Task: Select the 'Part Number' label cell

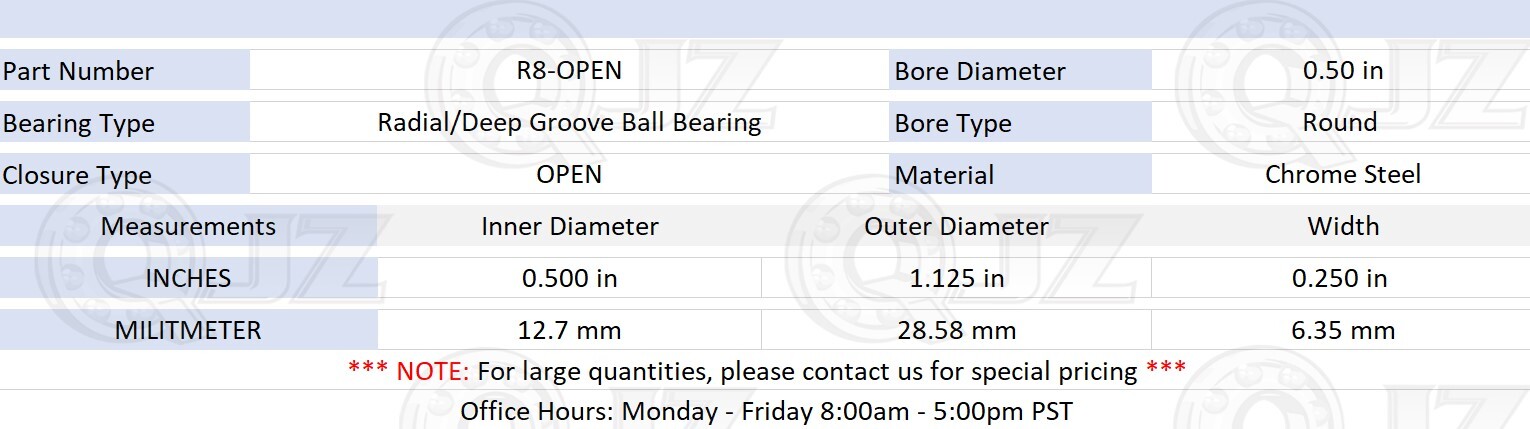Action: (x=124, y=71)
